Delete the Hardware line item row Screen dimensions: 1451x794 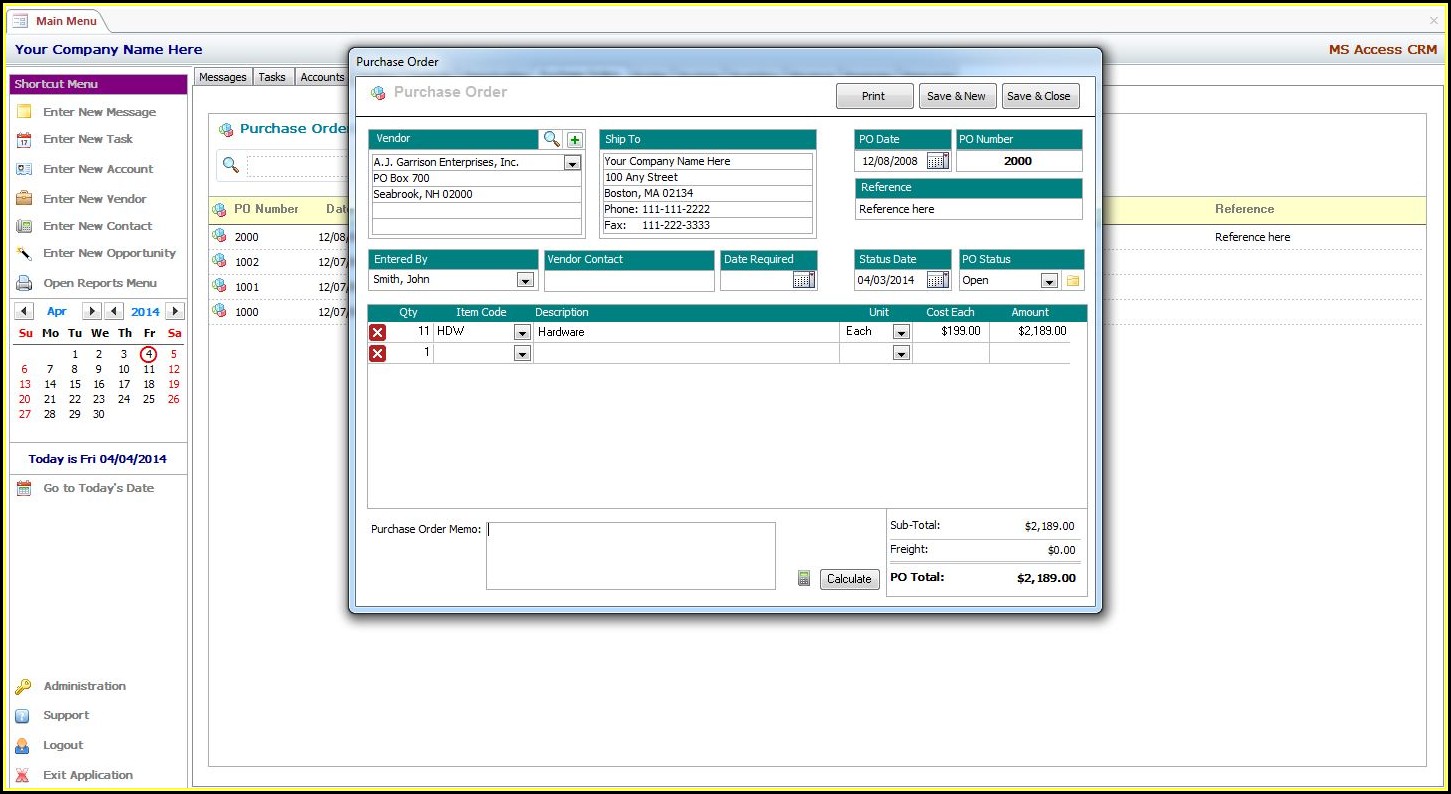tap(378, 332)
